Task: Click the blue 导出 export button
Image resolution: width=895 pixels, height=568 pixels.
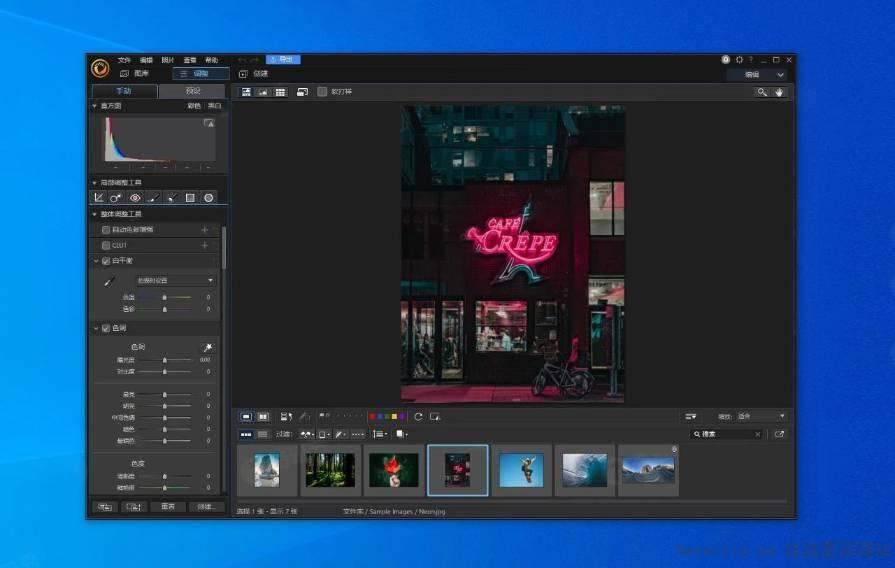Action: pos(283,59)
